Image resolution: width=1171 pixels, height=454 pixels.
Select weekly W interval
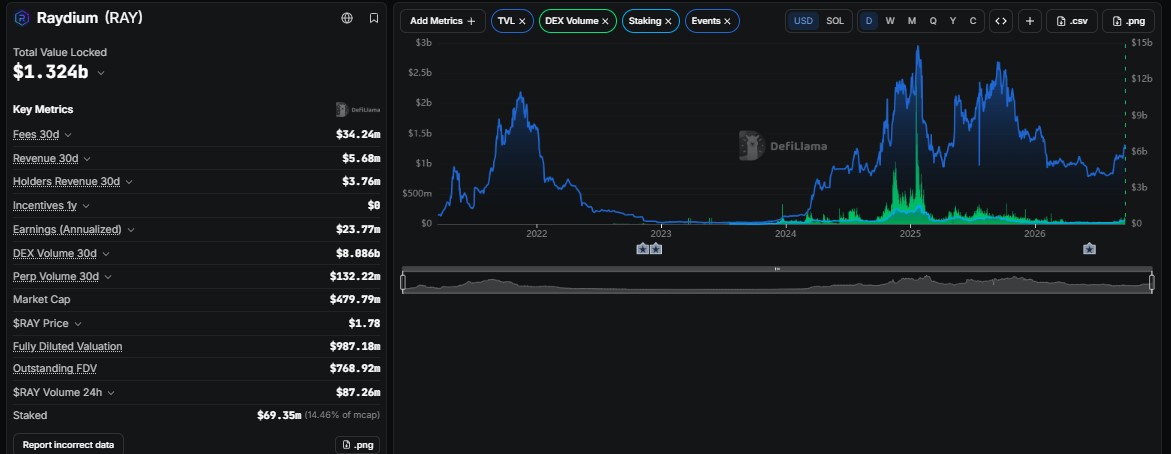[890, 21]
